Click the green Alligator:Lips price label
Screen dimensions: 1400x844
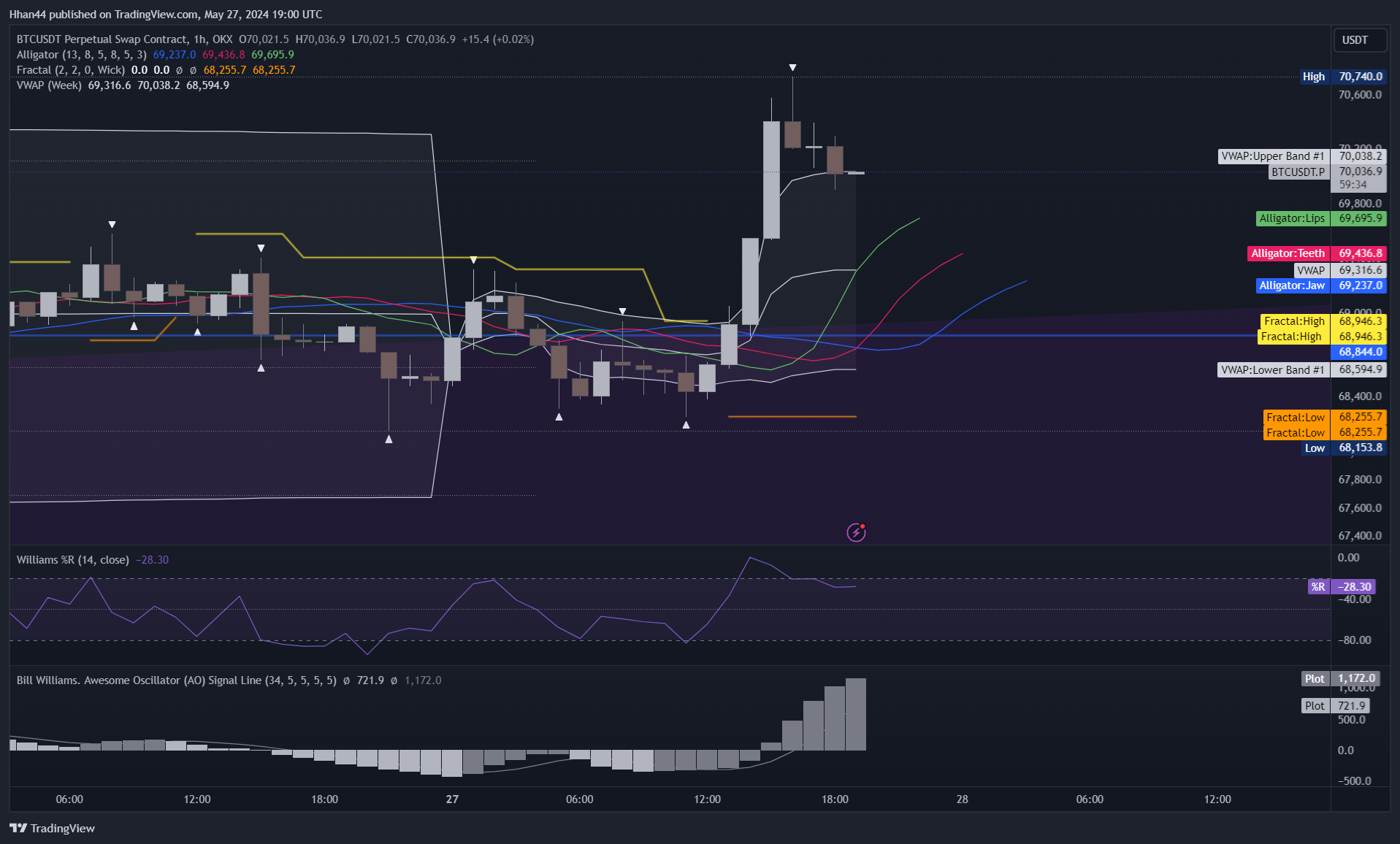(x=1321, y=218)
